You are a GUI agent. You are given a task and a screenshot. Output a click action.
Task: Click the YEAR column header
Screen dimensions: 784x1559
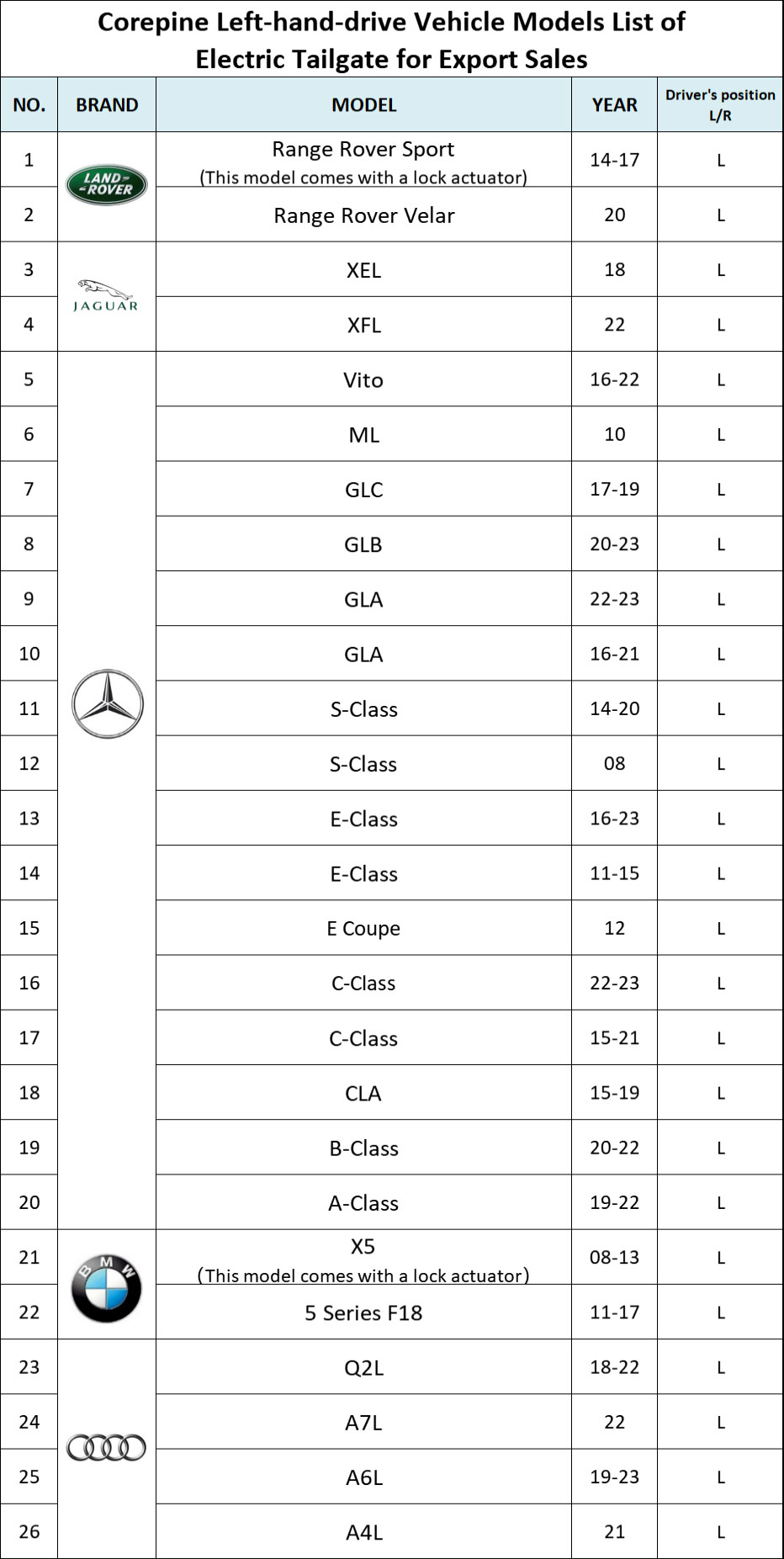[614, 105]
